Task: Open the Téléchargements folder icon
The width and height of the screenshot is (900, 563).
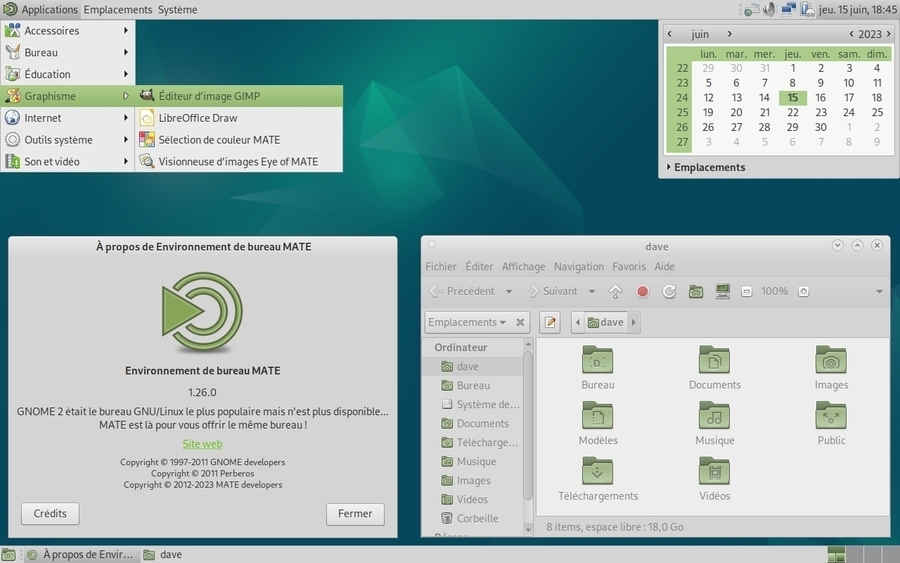Action: tap(598, 479)
